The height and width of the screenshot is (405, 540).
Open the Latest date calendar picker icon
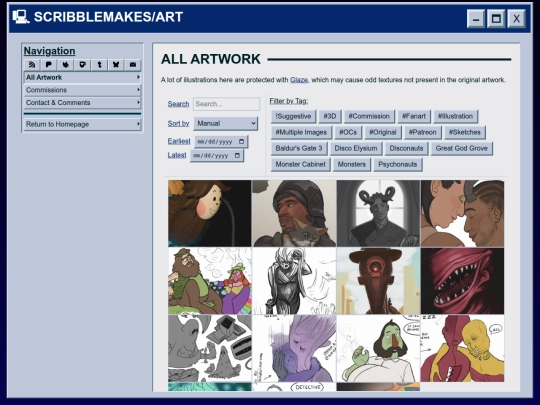click(x=237, y=156)
